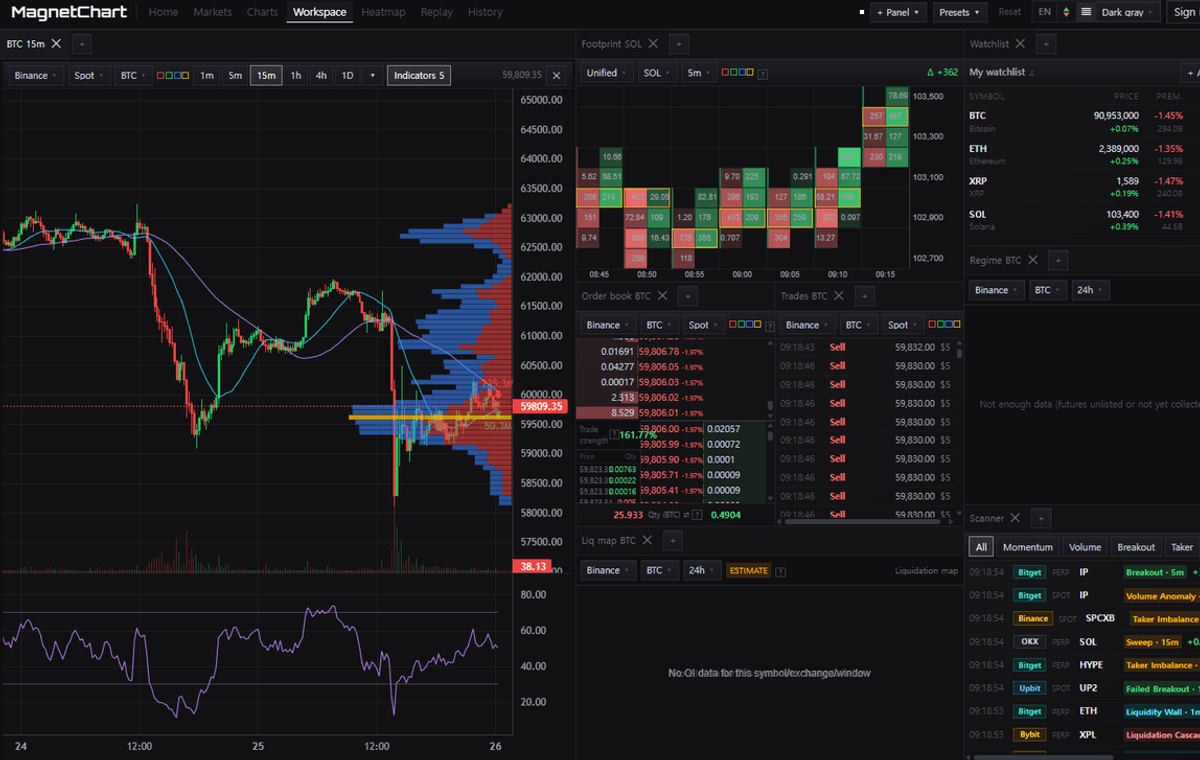
Task: Select the ETH row in My watchlist
Action: pyautogui.click(x=1084, y=154)
